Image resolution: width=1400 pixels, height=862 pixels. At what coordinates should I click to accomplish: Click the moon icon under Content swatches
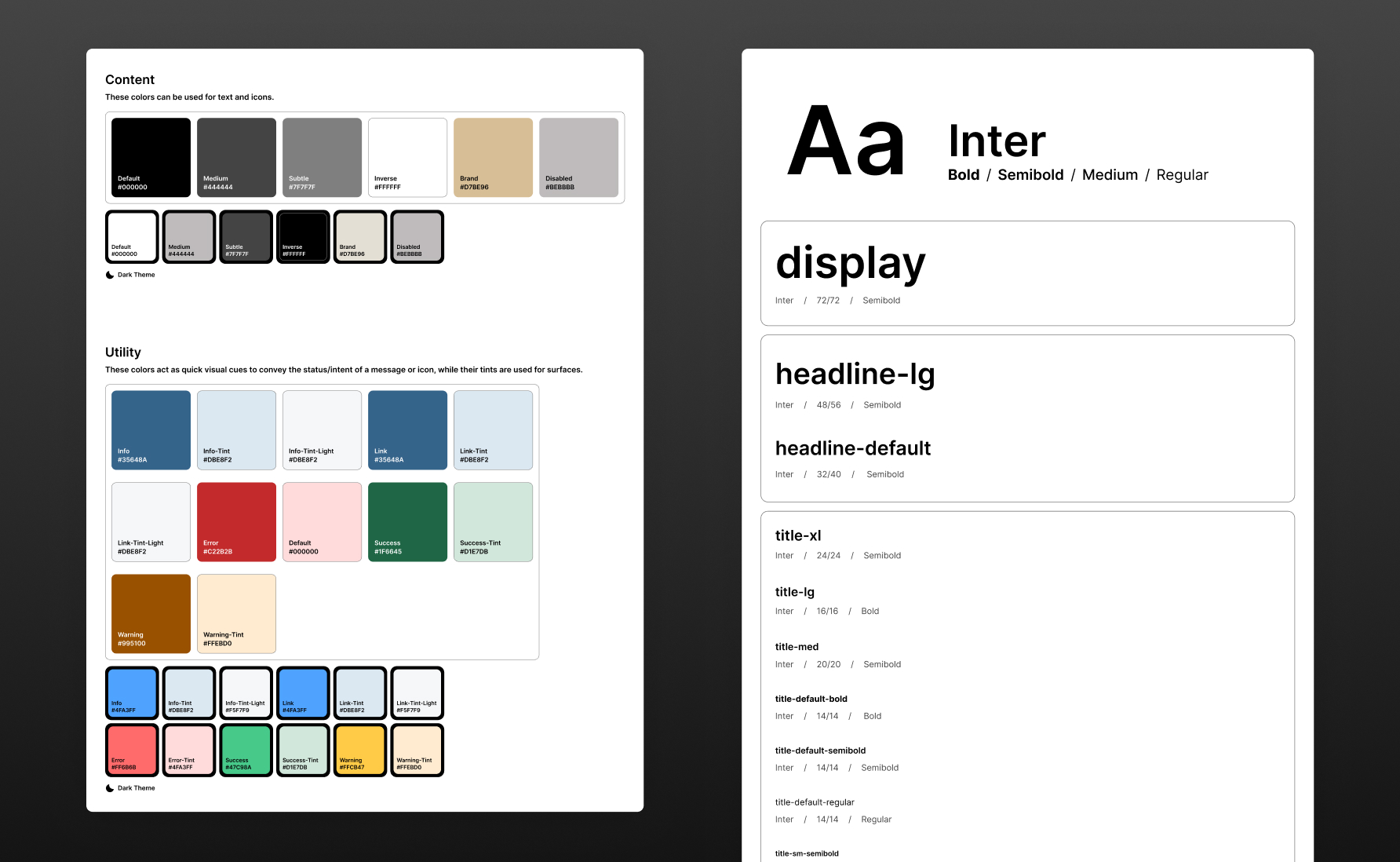(110, 275)
